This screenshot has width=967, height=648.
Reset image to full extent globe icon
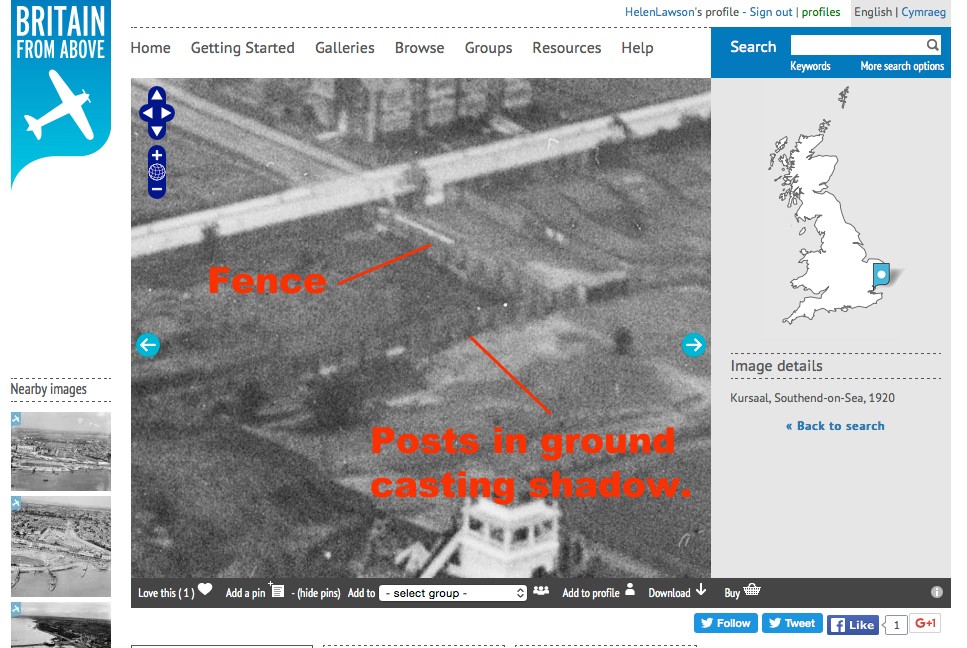(157, 172)
